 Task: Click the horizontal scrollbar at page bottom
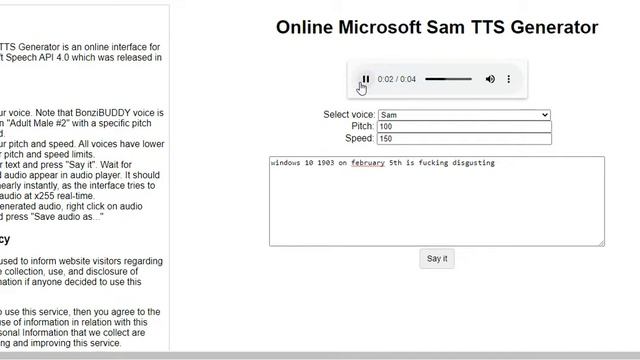pyautogui.click(x=320, y=356)
